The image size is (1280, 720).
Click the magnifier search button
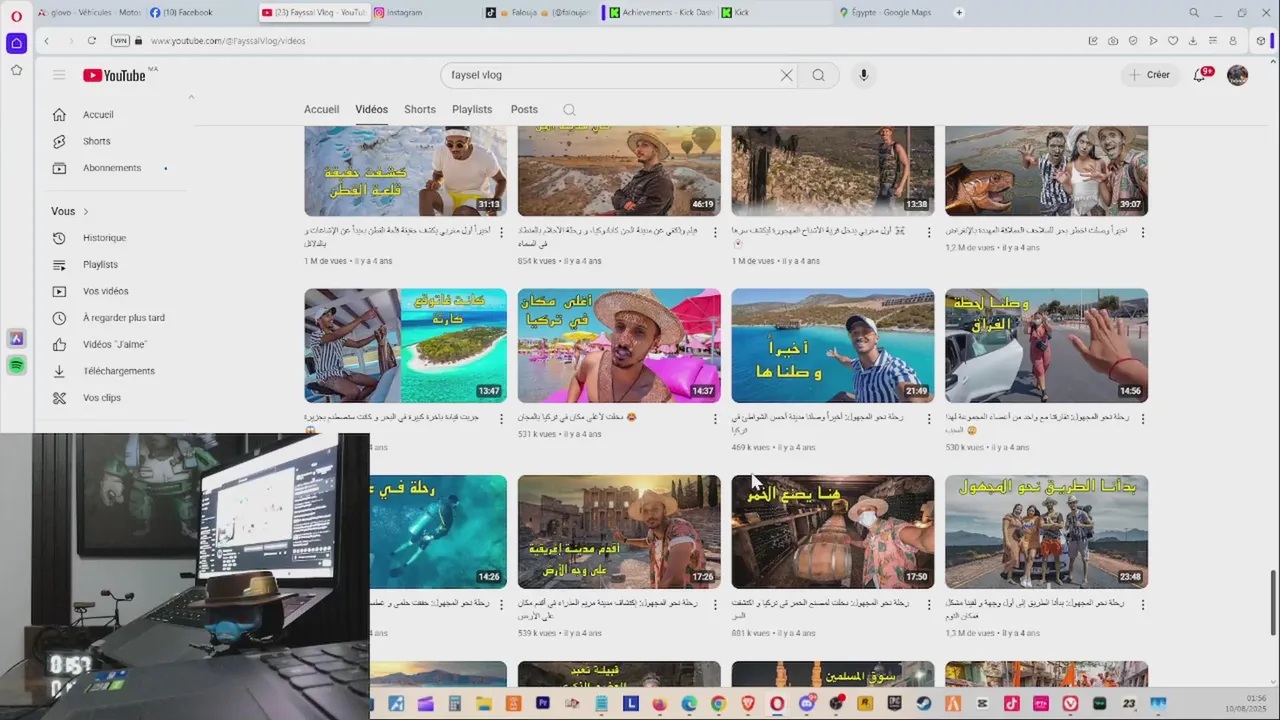[x=818, y=75]
